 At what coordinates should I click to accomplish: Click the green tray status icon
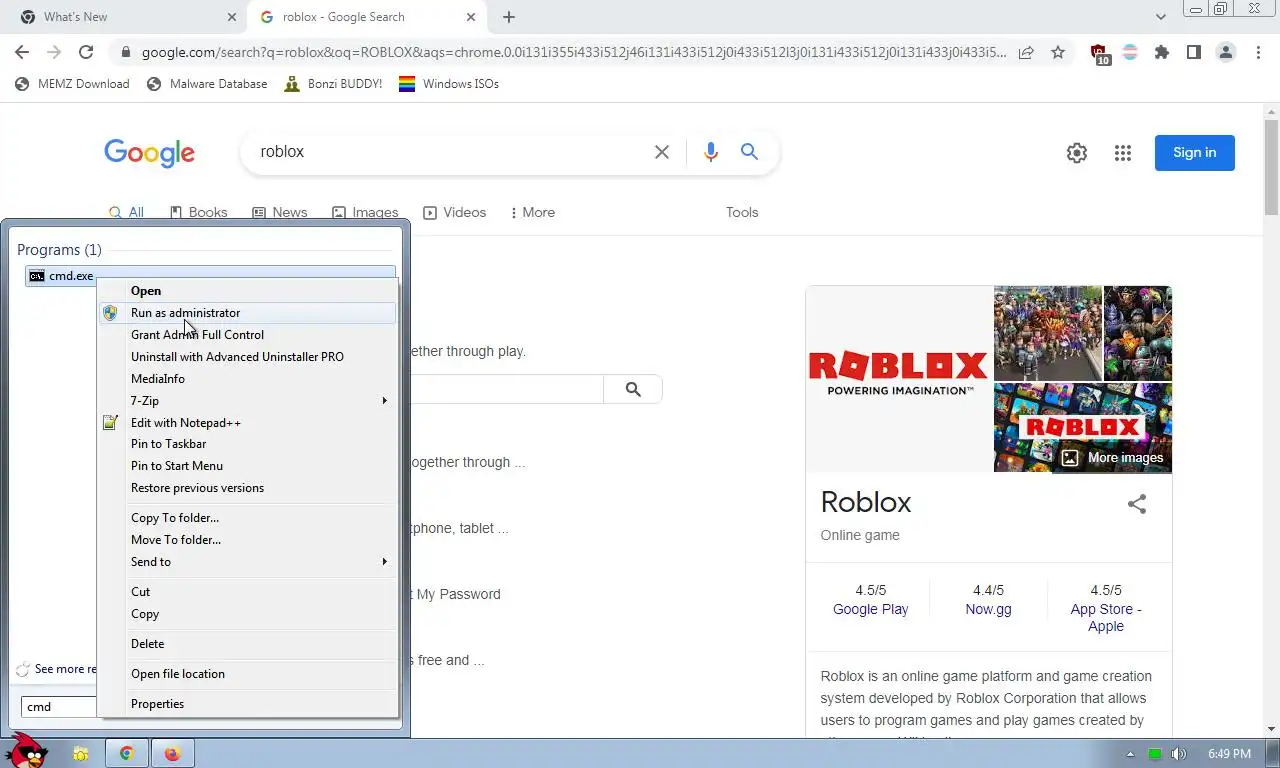pyautogui.click(x=1155, y=754)
